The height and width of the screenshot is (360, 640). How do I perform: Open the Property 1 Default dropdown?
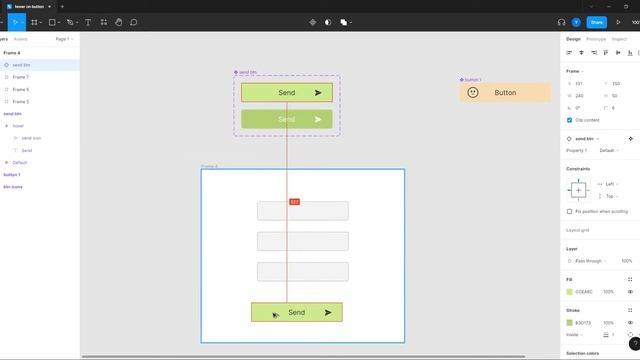[609, 151]
